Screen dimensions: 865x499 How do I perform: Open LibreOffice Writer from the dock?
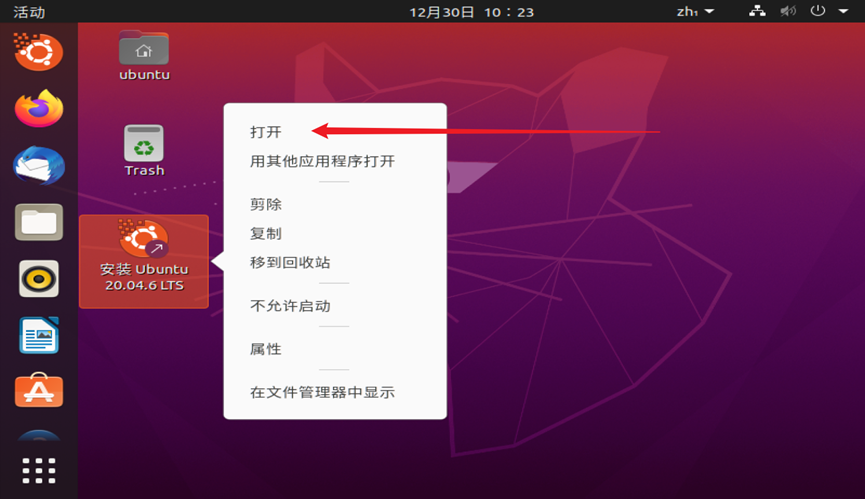coord(39,335)
